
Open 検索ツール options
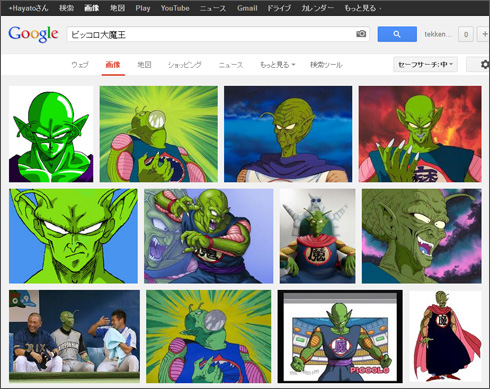[x=326, y=65]
